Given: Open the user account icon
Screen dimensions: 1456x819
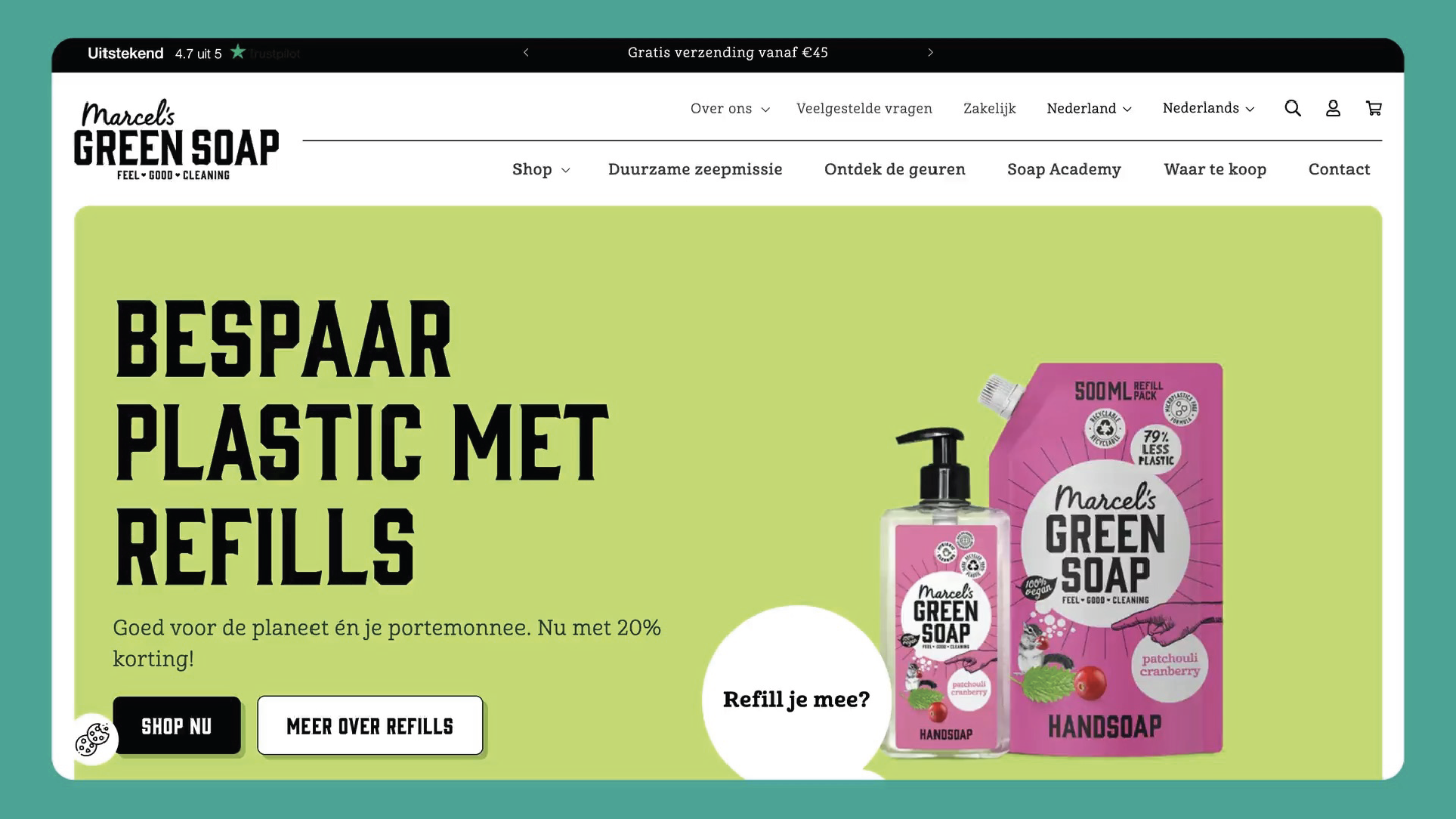Looking at the screenshot, I should point(1333,108).
